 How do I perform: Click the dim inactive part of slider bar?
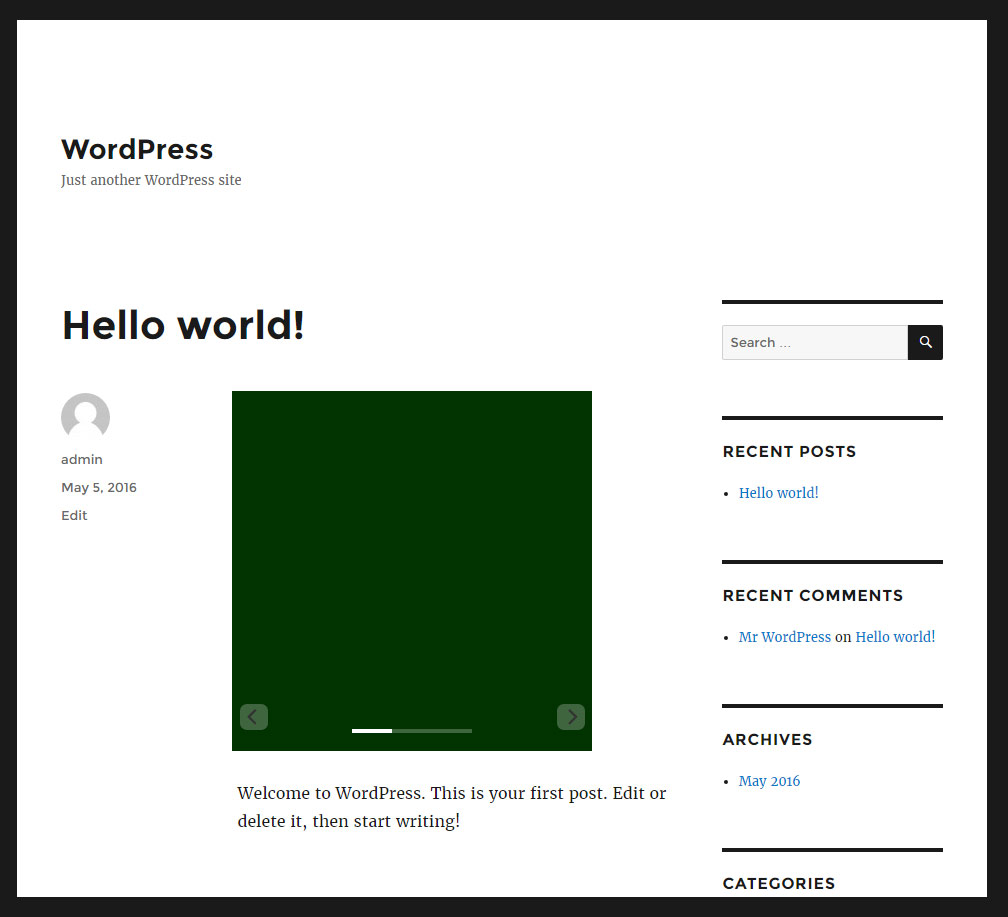(x=432, y=731)
